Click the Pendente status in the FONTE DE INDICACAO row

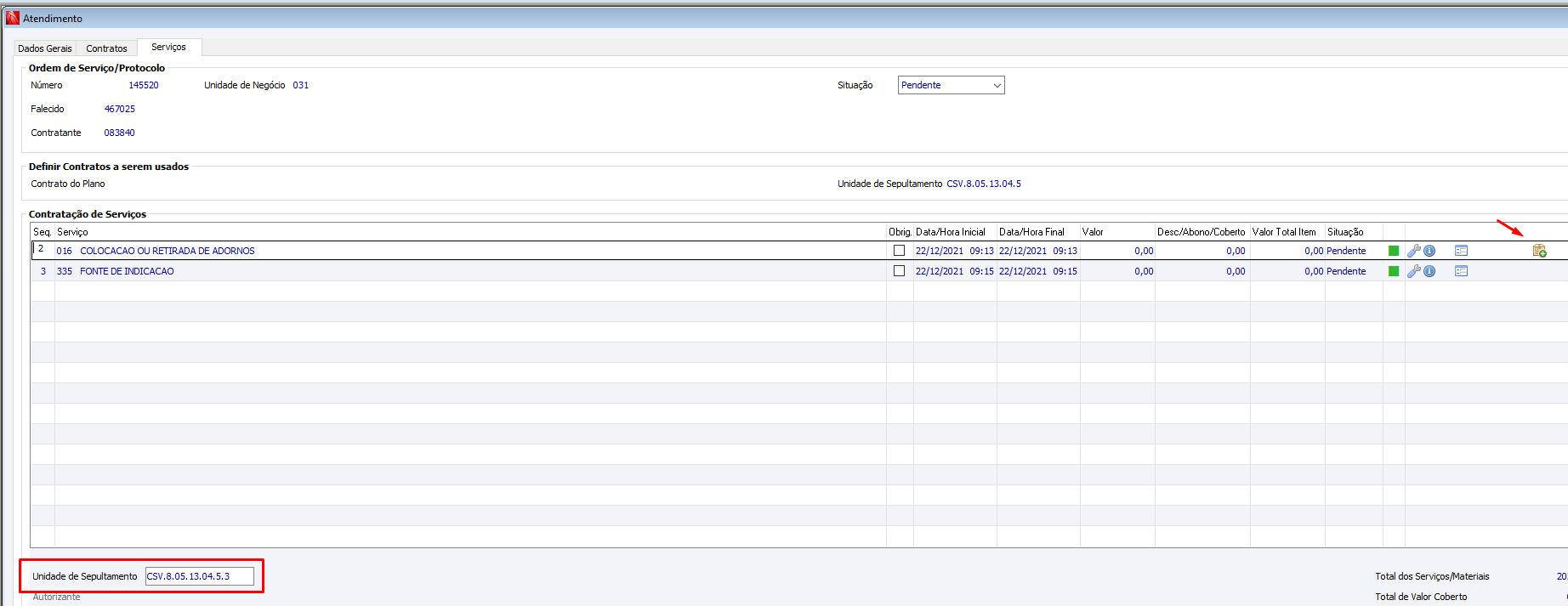(x=1346, y=271)
